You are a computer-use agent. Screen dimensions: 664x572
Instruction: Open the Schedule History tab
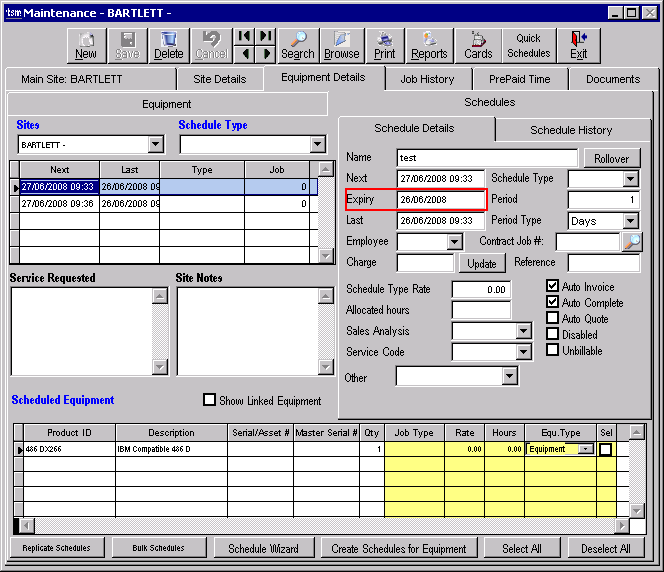pyautogui.click(x=571, y=130)
